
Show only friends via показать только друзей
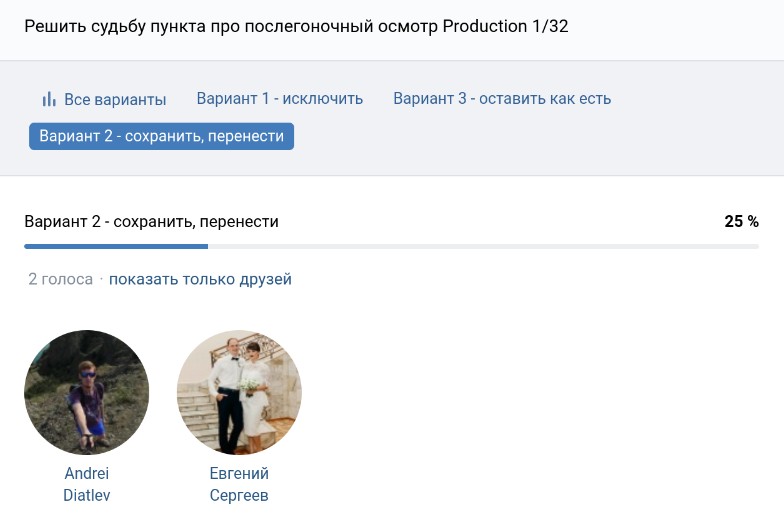[x=200, y=280]
